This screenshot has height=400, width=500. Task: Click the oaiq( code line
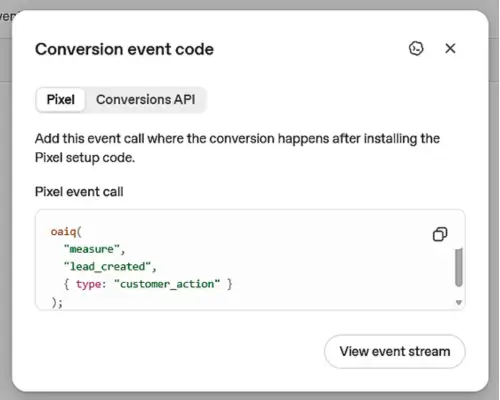click(66, 231)
